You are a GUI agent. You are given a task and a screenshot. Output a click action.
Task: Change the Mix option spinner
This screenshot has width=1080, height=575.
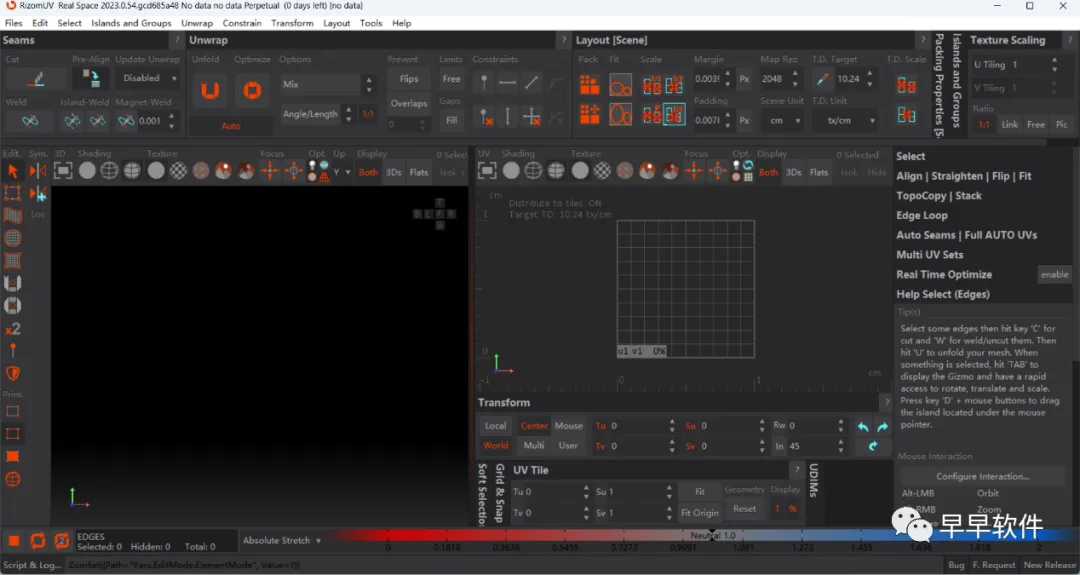pos(369,84)
